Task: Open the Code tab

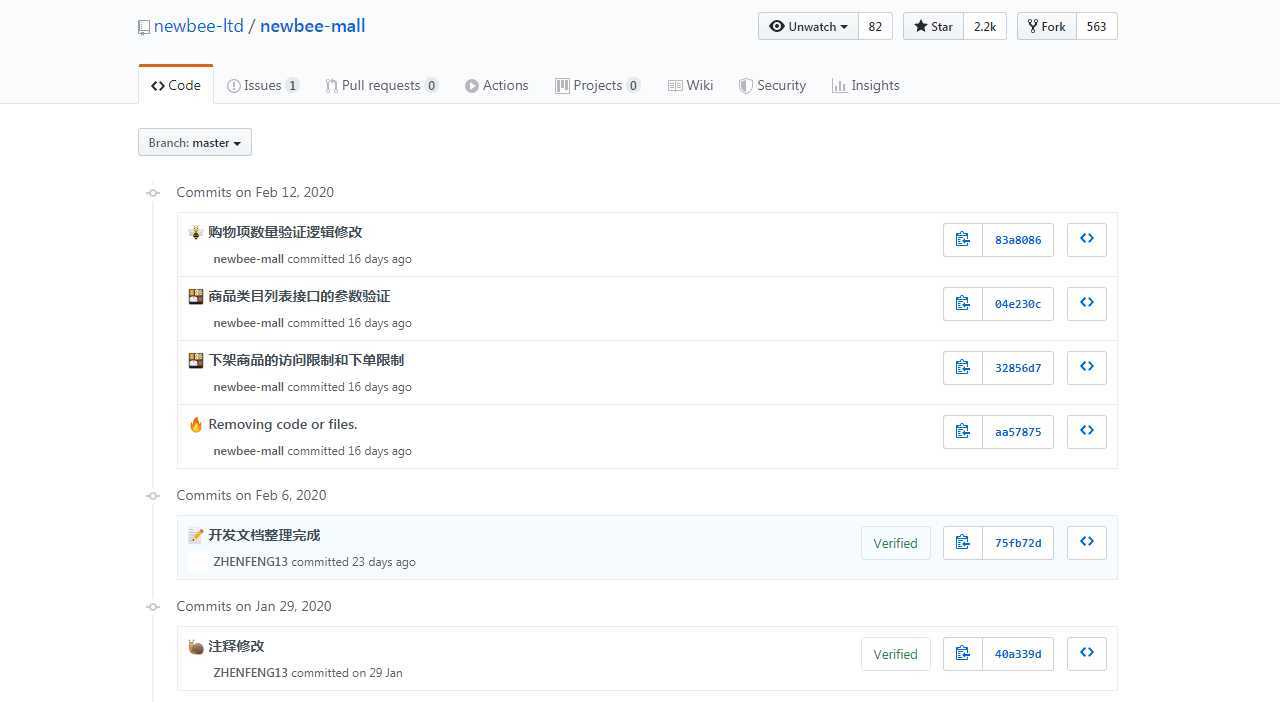Action: pyautogui.click(x=176, y=86)
